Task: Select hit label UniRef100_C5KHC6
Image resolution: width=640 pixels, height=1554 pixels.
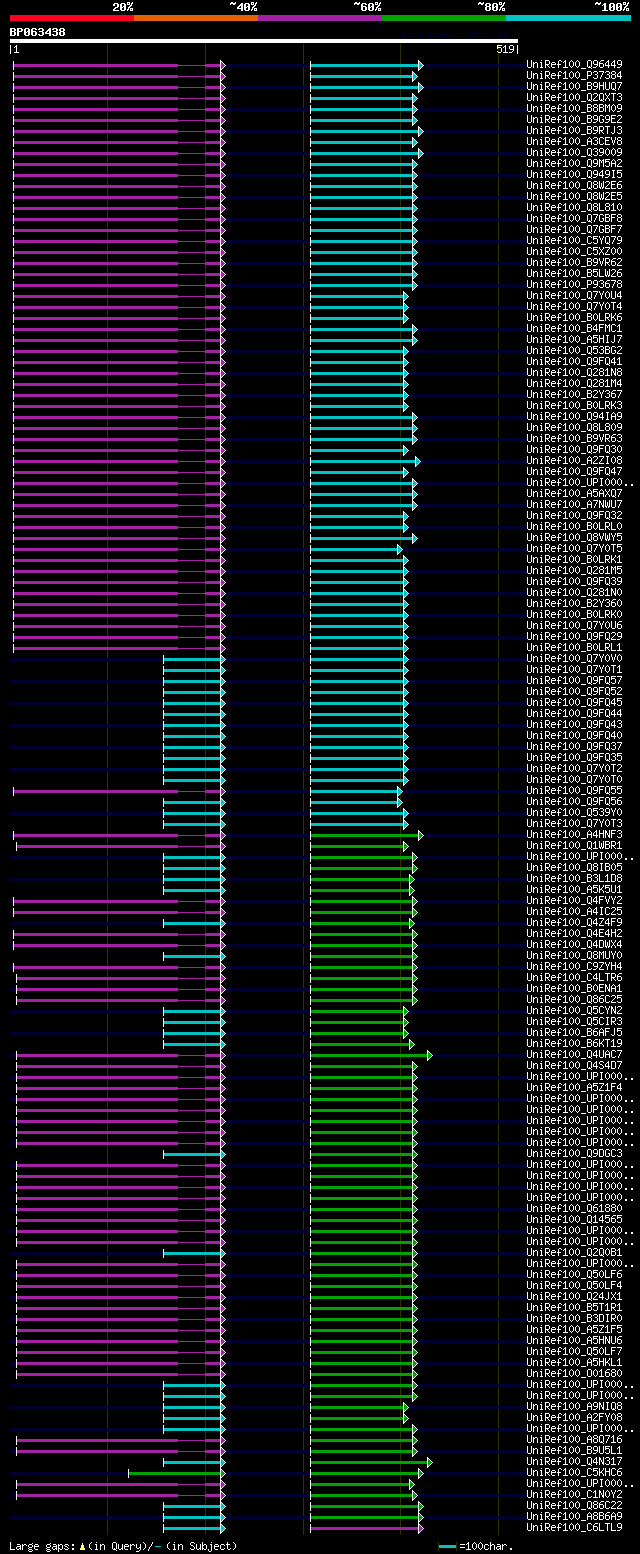Action: [x=574, y=1473]
